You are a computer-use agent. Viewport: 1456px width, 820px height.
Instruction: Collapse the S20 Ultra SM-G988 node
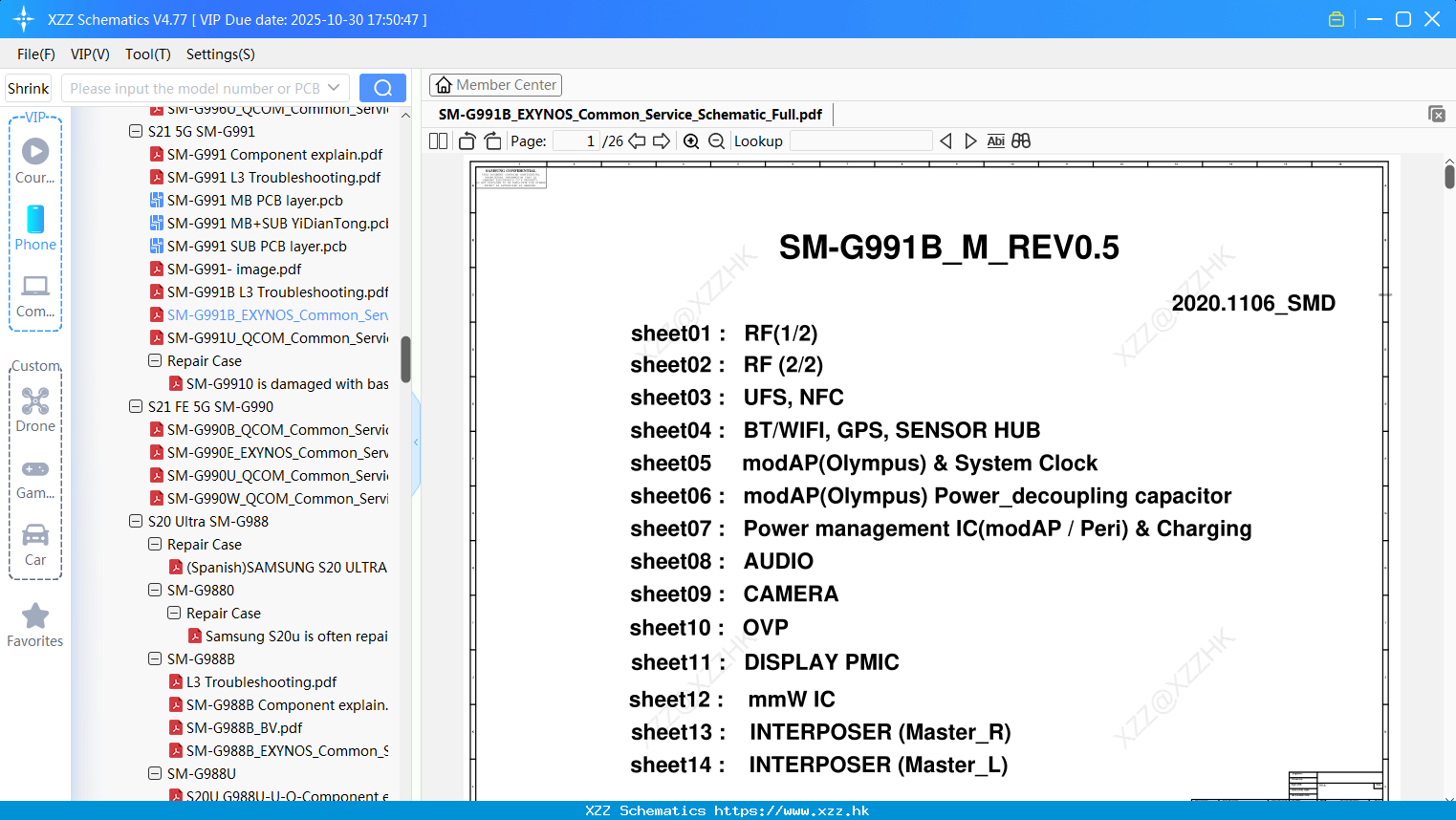tap(136, 521)
